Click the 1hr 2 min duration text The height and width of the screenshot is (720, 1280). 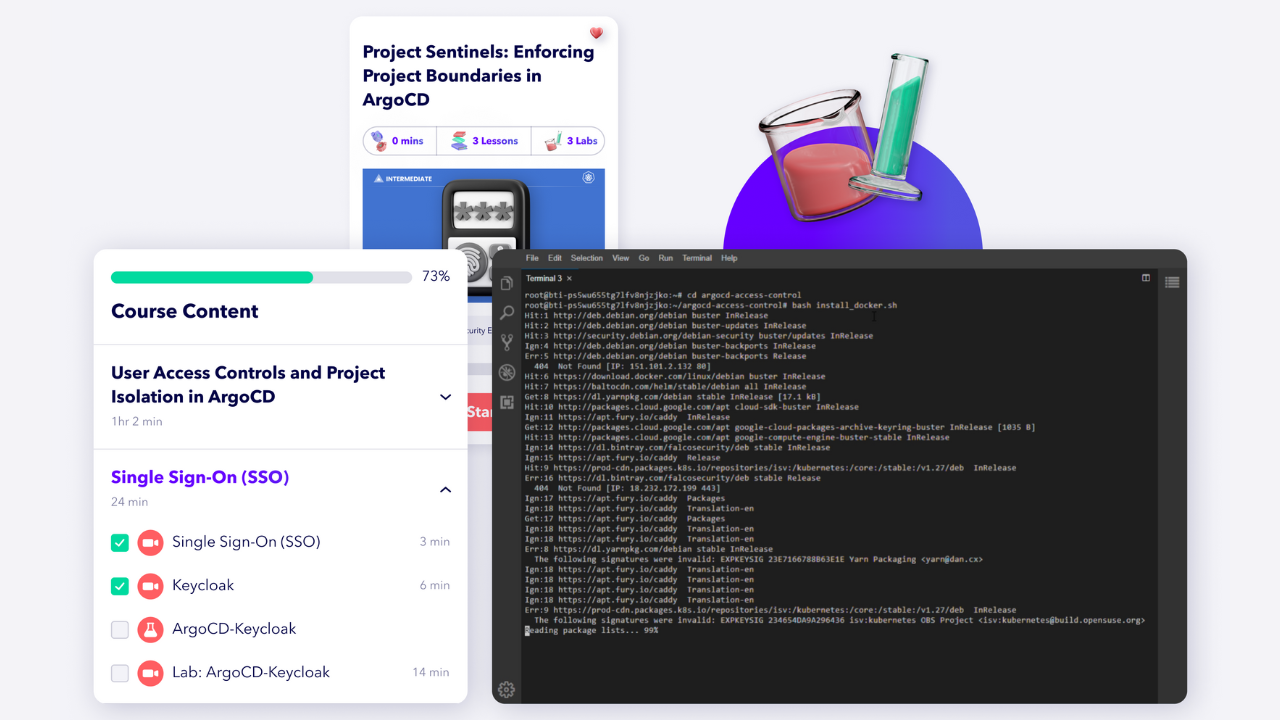click(137, 422)
